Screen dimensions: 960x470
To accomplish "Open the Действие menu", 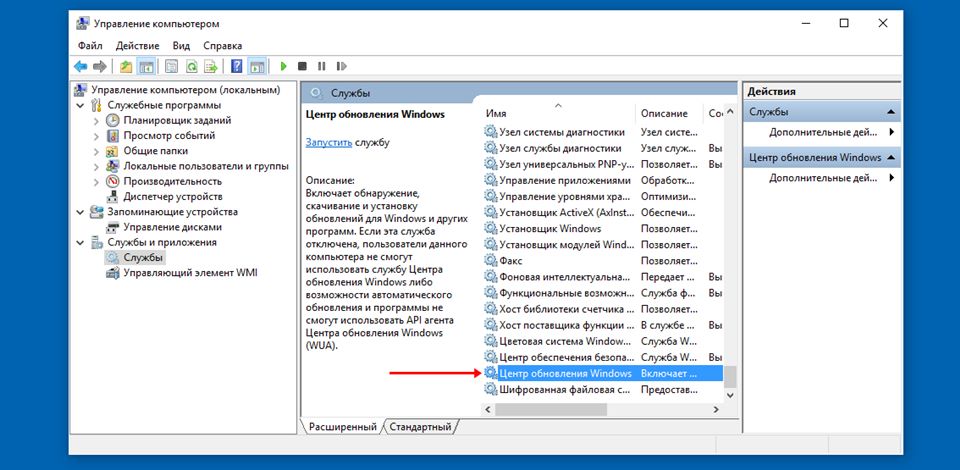I will click(137, 46).
